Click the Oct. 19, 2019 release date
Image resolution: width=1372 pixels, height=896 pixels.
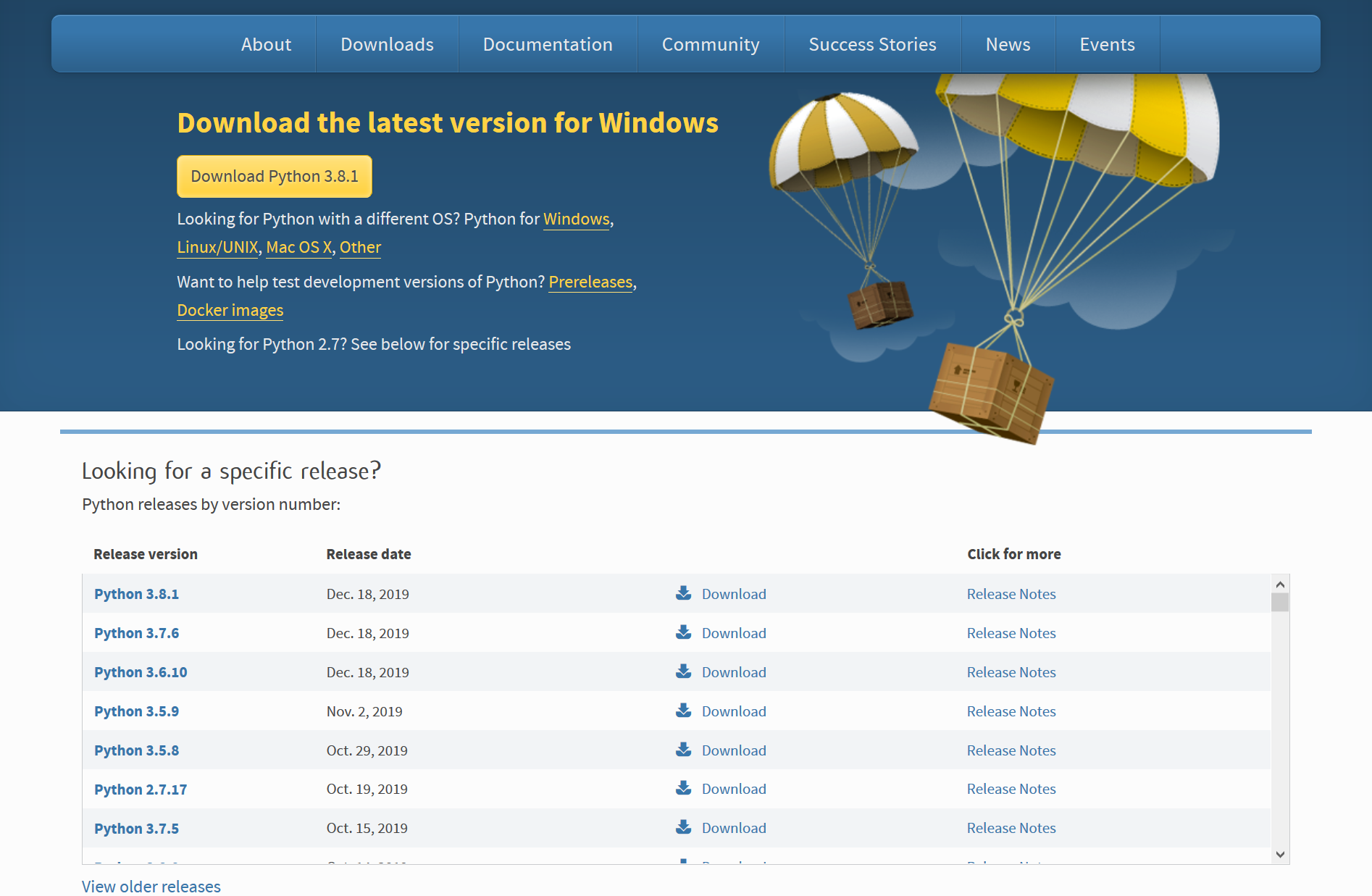367,789
